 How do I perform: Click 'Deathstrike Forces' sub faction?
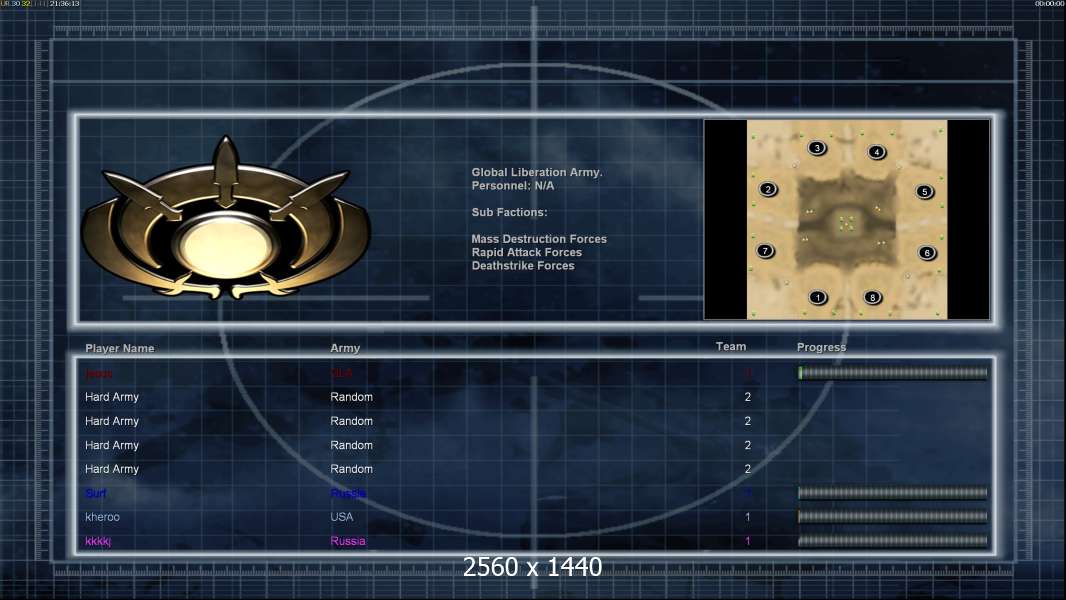click(x=523, y=266)
